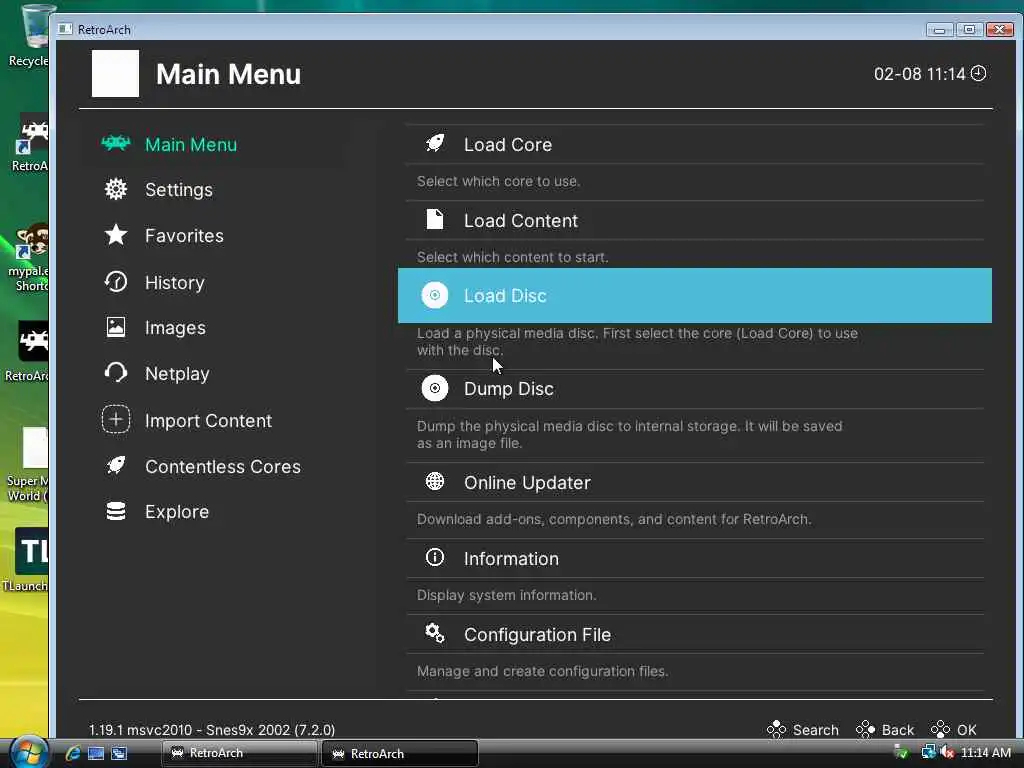Click the History clock icon

click(x=116, y=282)
